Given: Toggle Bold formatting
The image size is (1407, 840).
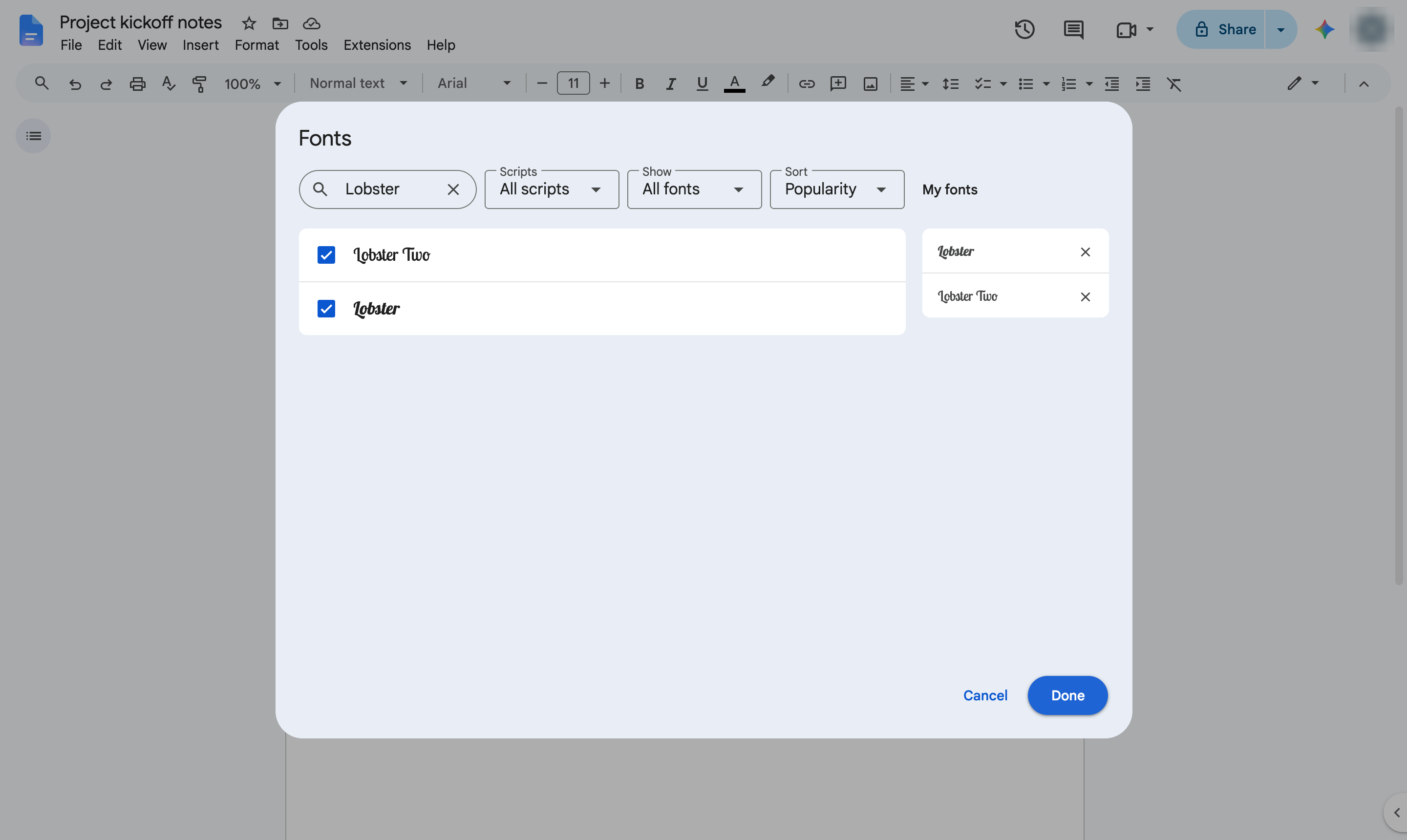Looking at the screenshot, I should [x=639, y=84].
